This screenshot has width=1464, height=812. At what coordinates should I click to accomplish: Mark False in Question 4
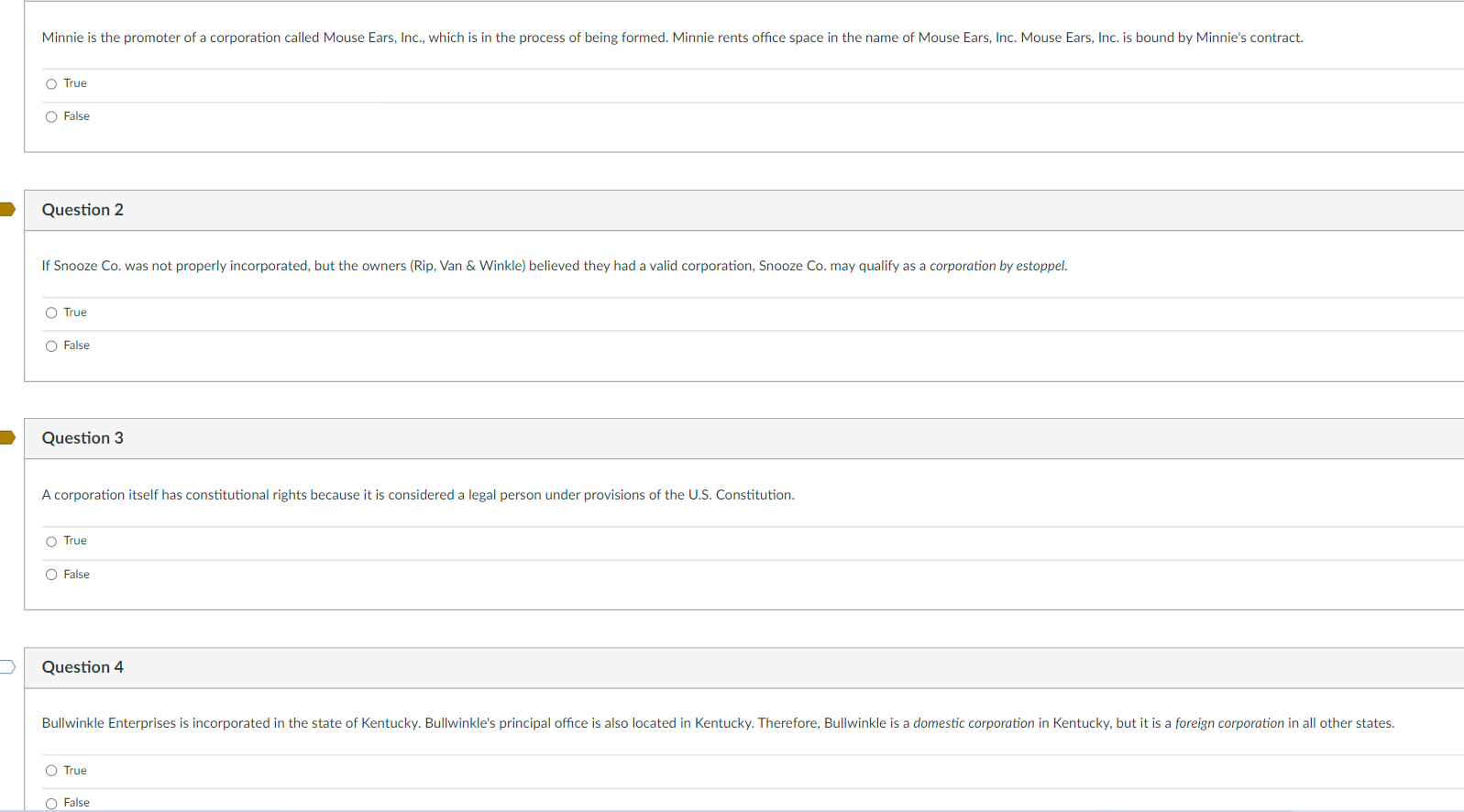pyautogui.click(x=51, y=803)
